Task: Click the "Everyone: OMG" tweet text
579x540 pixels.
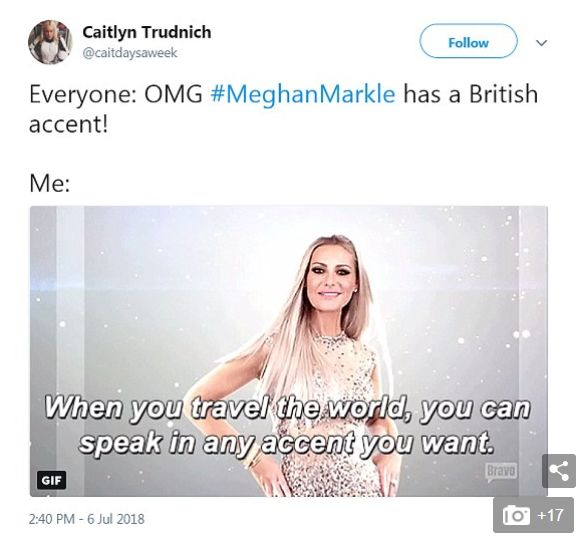Action: point(116,94)
